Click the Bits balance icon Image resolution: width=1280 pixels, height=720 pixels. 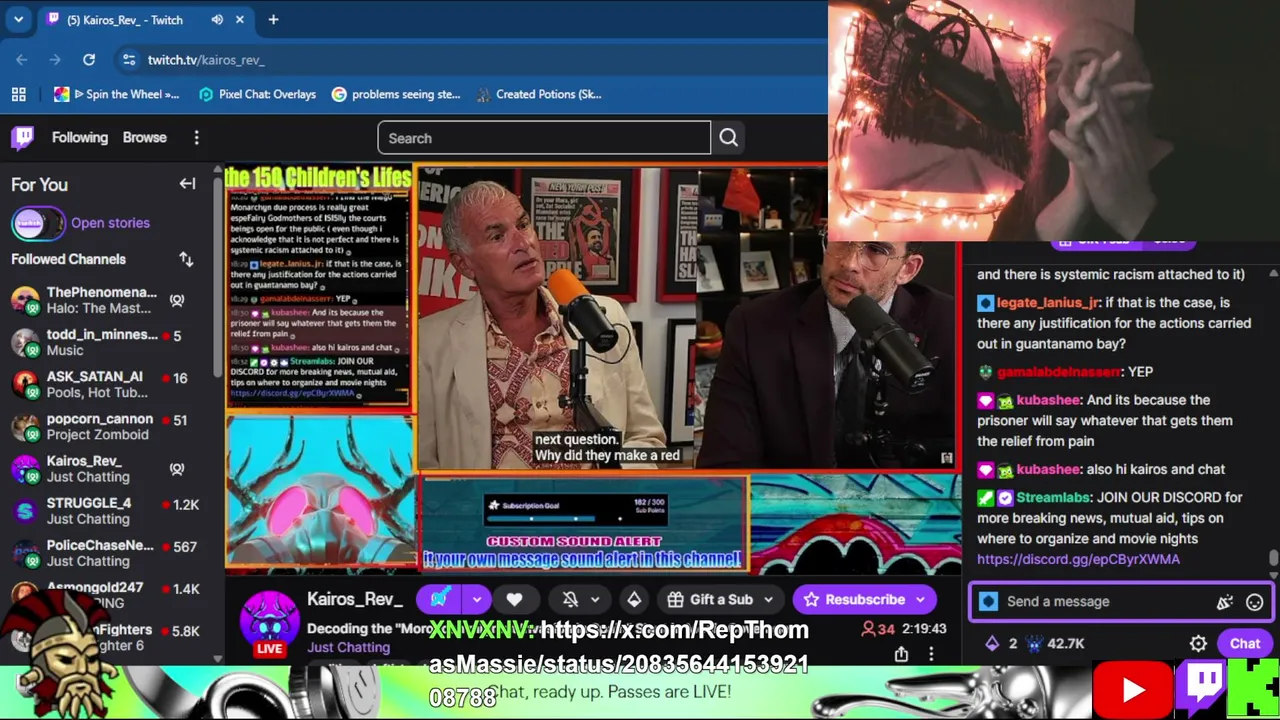[992, 644]
